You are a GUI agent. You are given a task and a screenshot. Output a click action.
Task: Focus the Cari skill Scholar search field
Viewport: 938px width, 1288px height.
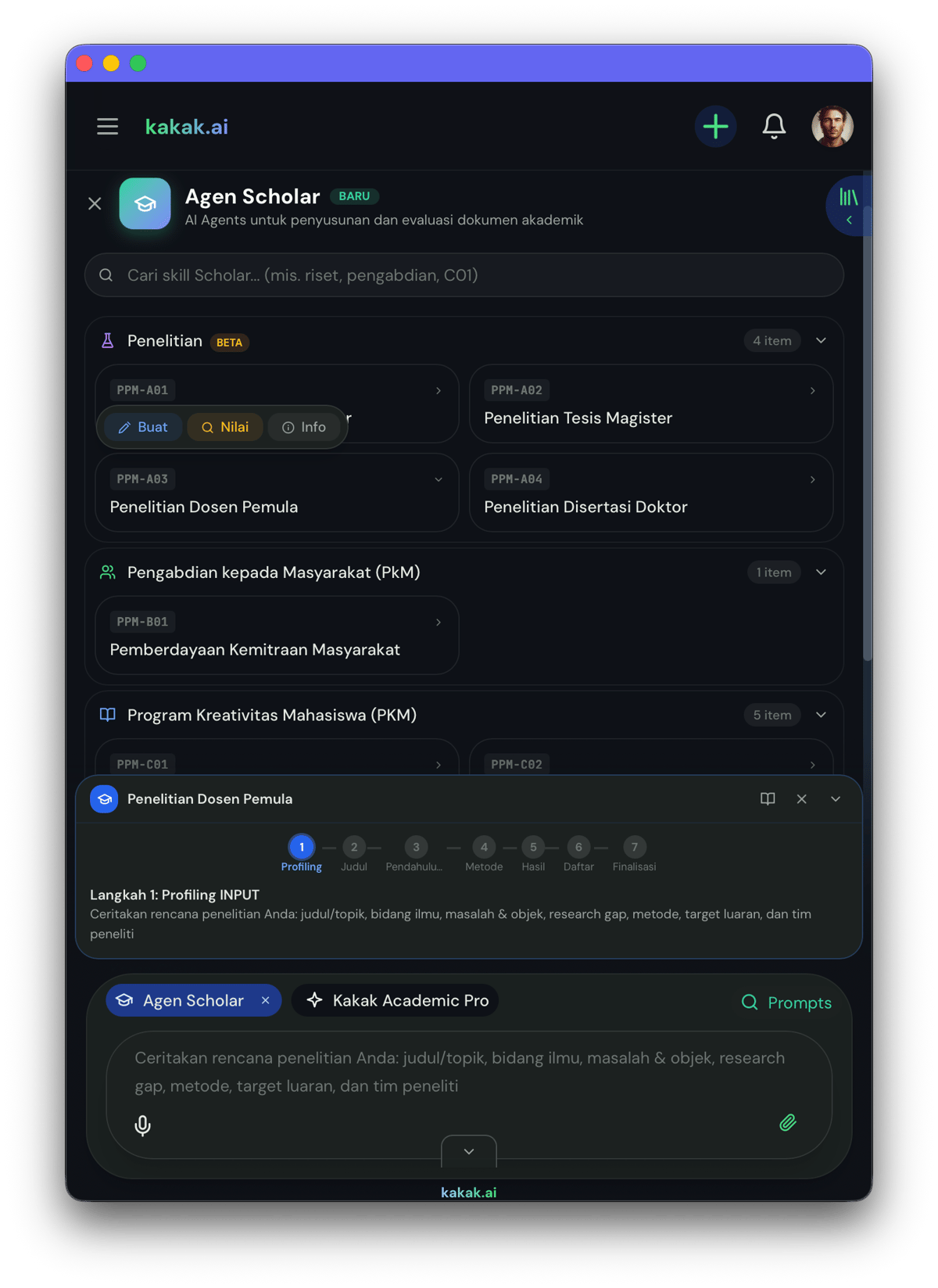[x=464, y=275]
